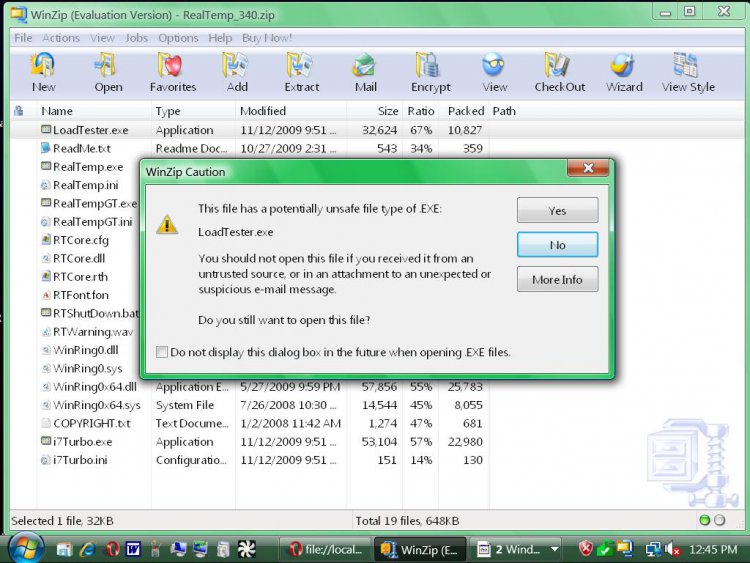Sort by the Path column header
This screenshot has width=750, height=563.
[504, 111]
